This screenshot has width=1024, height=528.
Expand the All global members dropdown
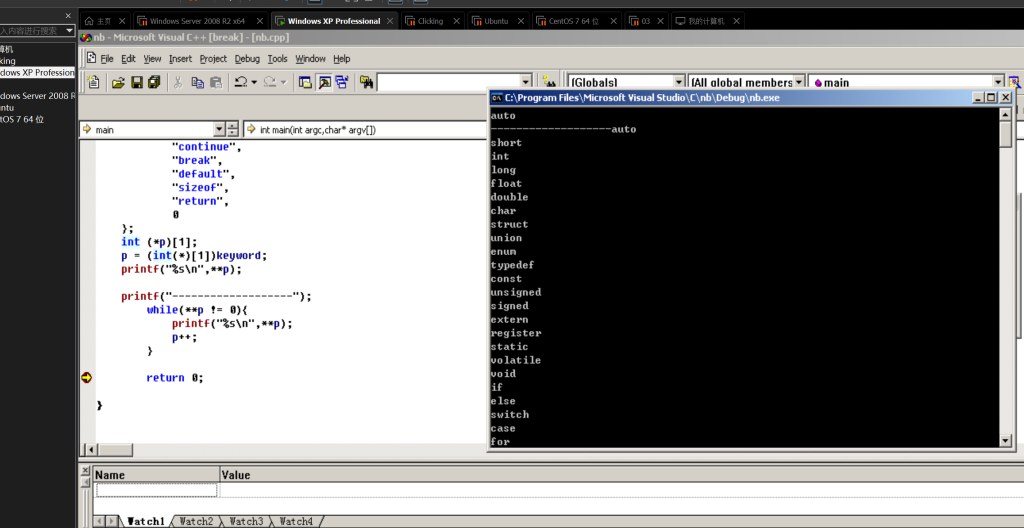(x=799, y=82)
